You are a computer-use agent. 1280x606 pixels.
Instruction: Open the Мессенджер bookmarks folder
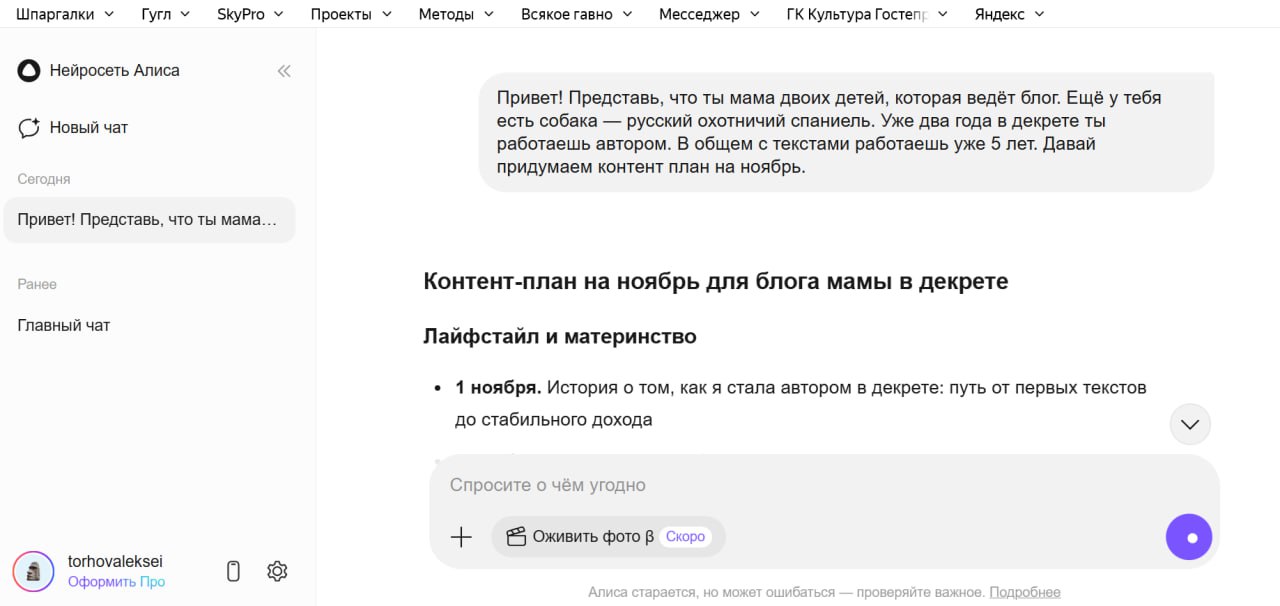tap(709, 14)
